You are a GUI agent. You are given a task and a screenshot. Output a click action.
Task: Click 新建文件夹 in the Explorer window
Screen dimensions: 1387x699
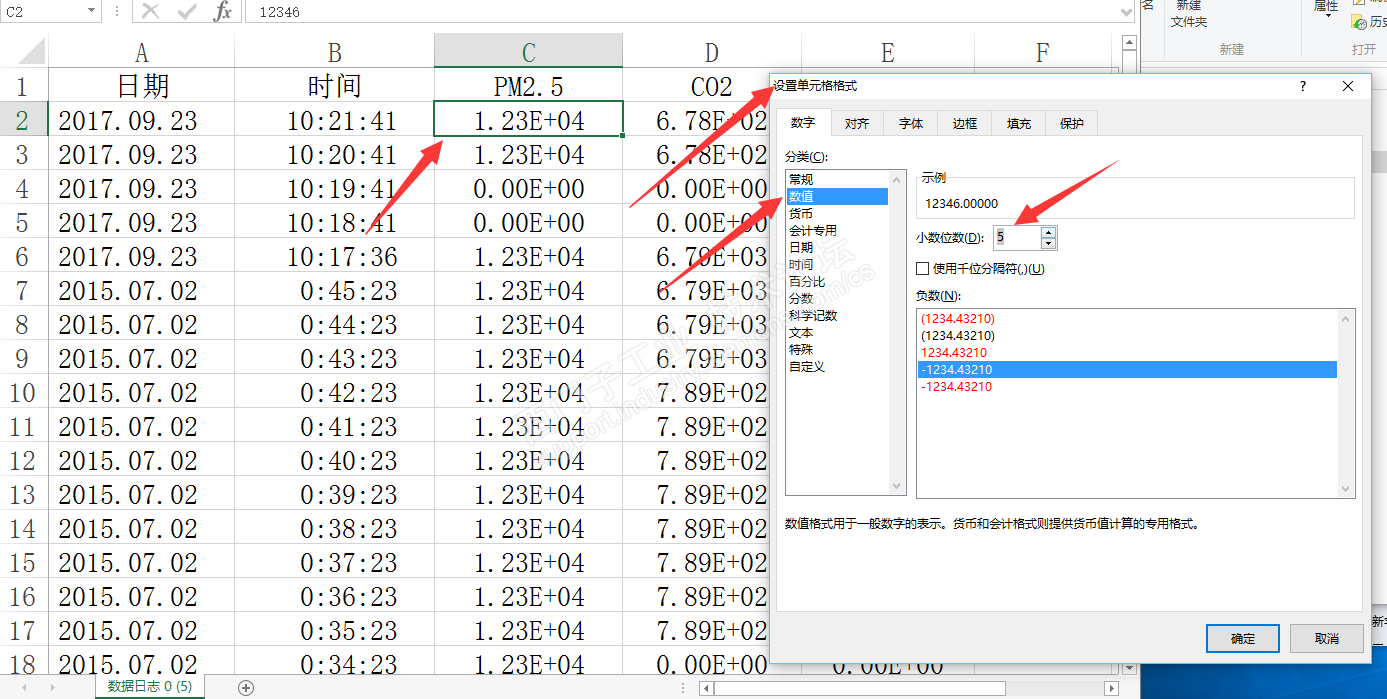1189,13
